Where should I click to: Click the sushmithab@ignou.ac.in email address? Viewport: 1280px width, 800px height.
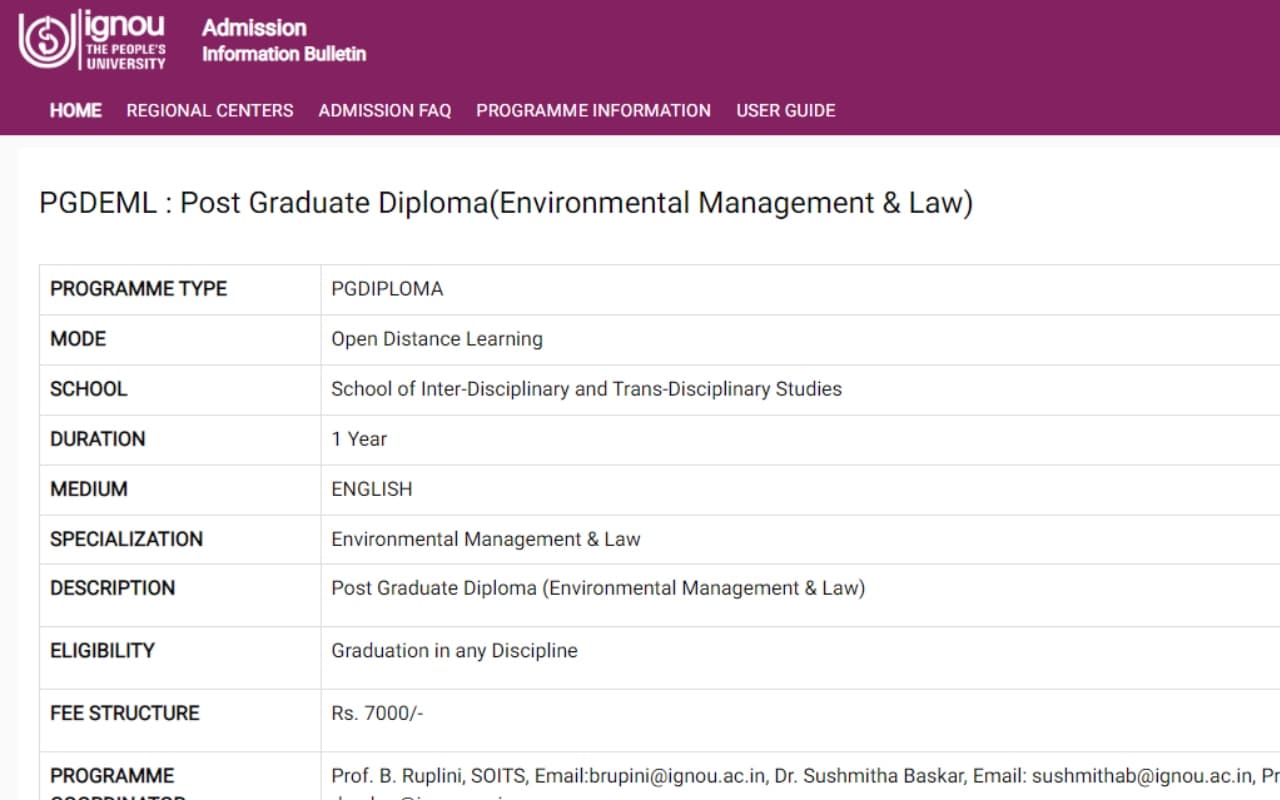click(1142, 776)
